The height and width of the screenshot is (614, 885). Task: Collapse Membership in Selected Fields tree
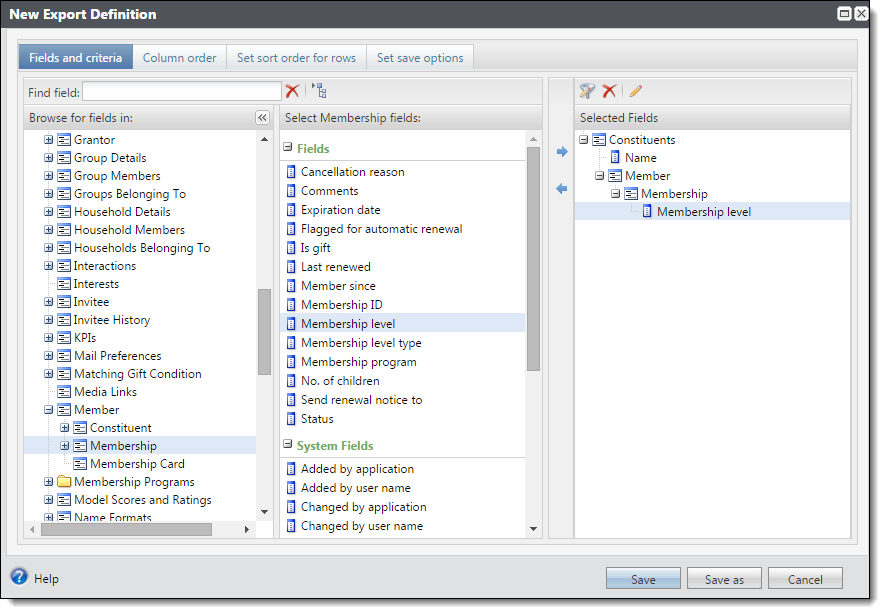615,194
